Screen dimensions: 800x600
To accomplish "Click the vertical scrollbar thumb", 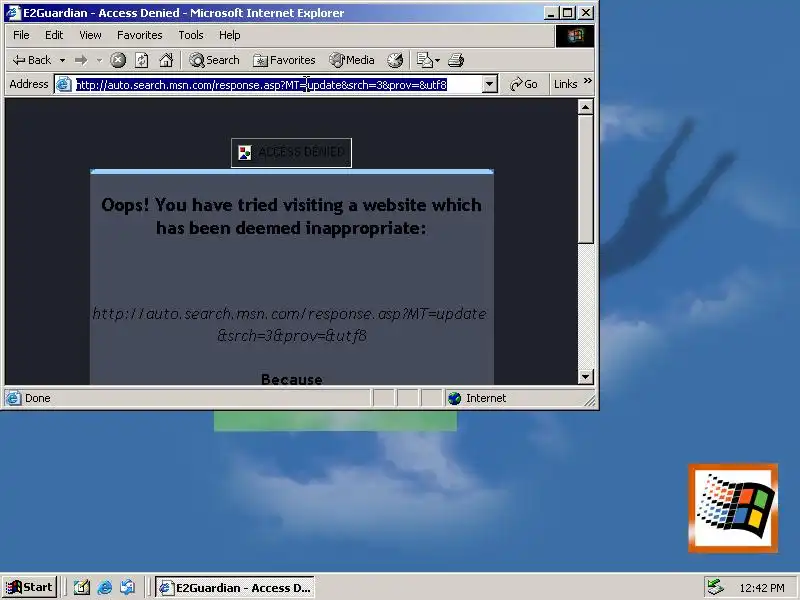I will (x=585, y=179).
